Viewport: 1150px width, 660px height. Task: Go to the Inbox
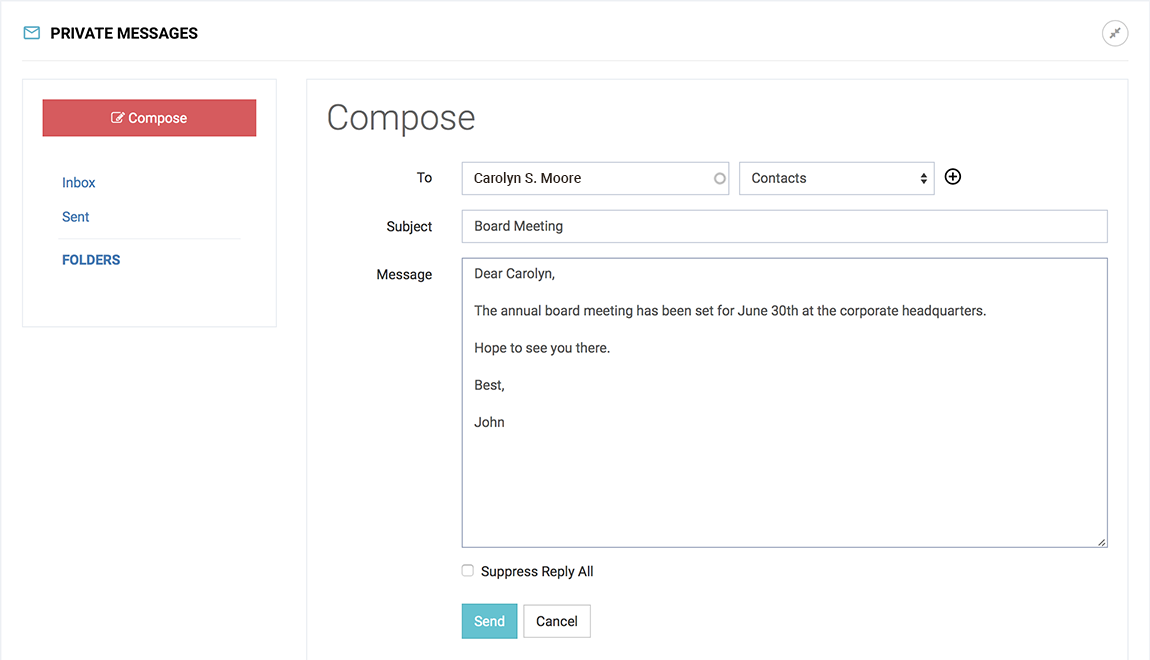tap(79, 183)
